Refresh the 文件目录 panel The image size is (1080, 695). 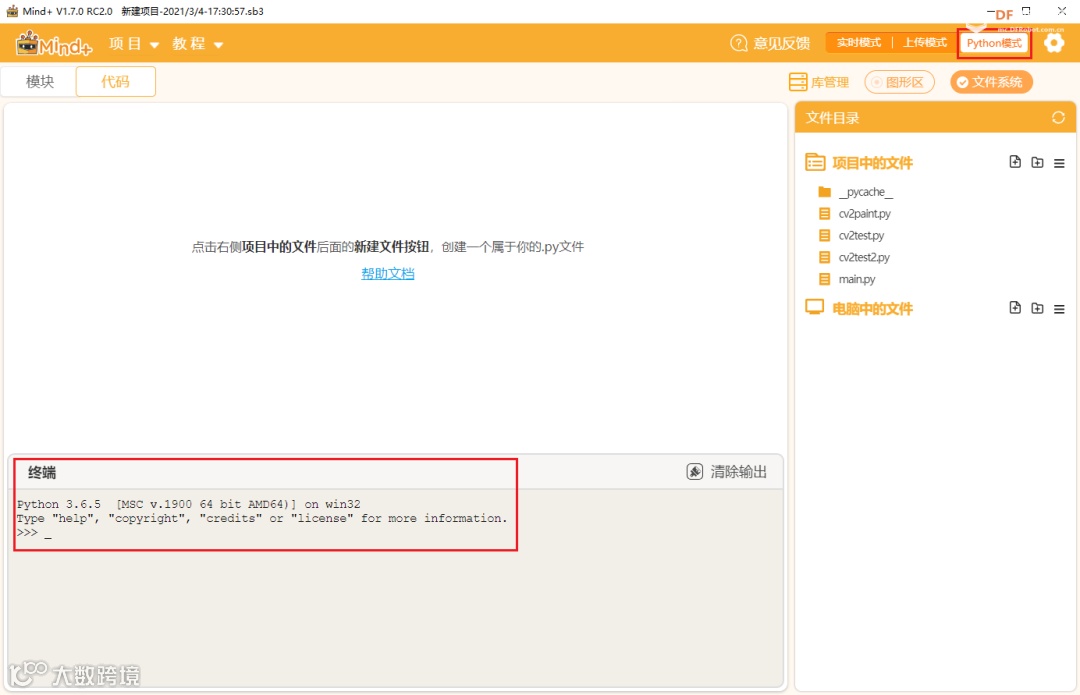1058,118
